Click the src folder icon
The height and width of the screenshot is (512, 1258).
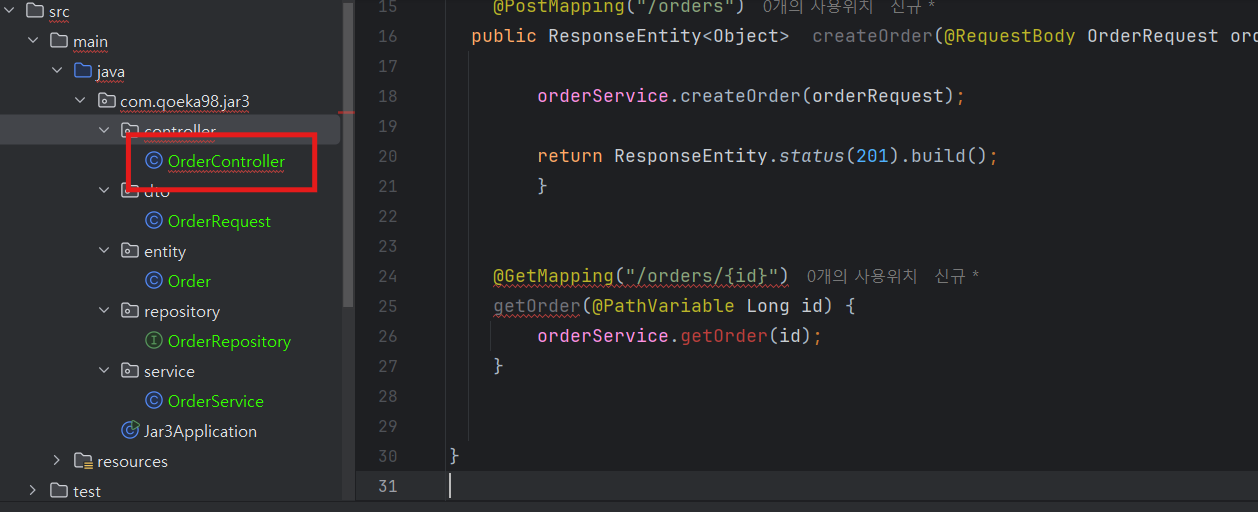tap(35, 11)
